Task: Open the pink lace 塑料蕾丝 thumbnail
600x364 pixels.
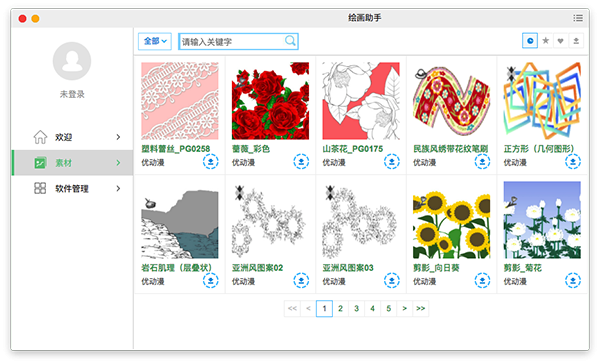Action: click(x=180, y=101)
